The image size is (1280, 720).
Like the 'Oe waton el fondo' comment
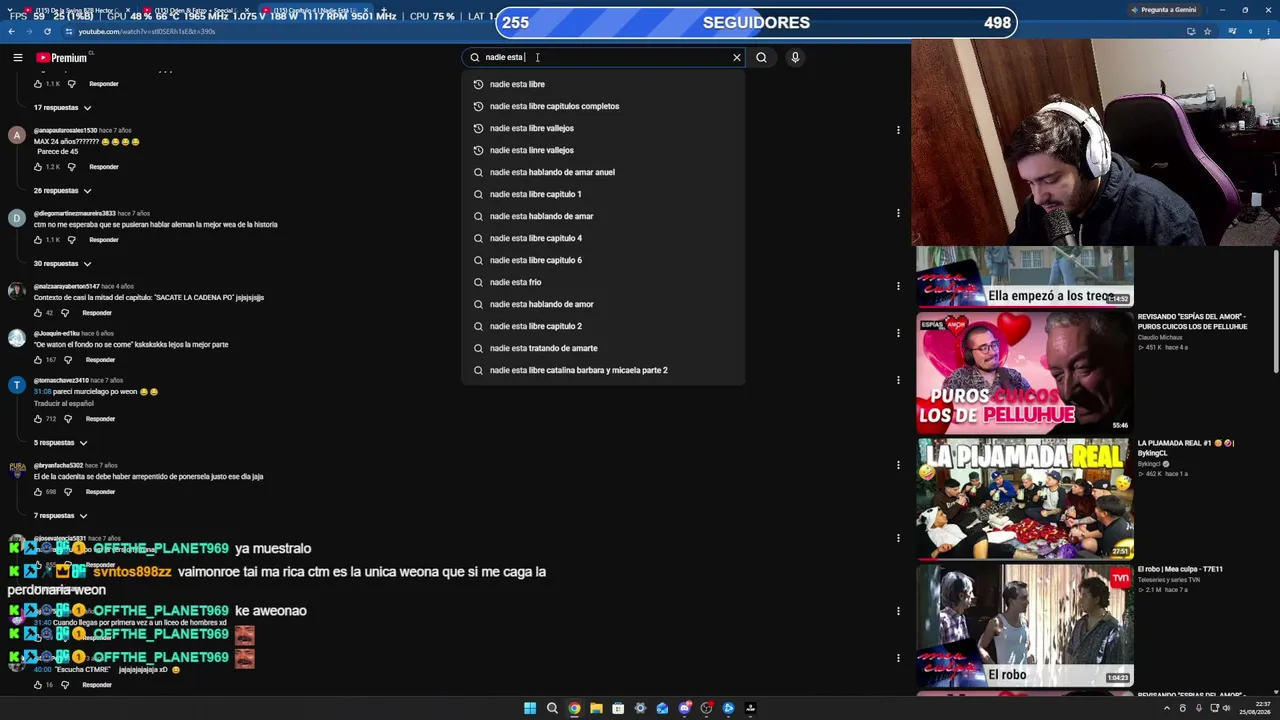click(39, 360)
